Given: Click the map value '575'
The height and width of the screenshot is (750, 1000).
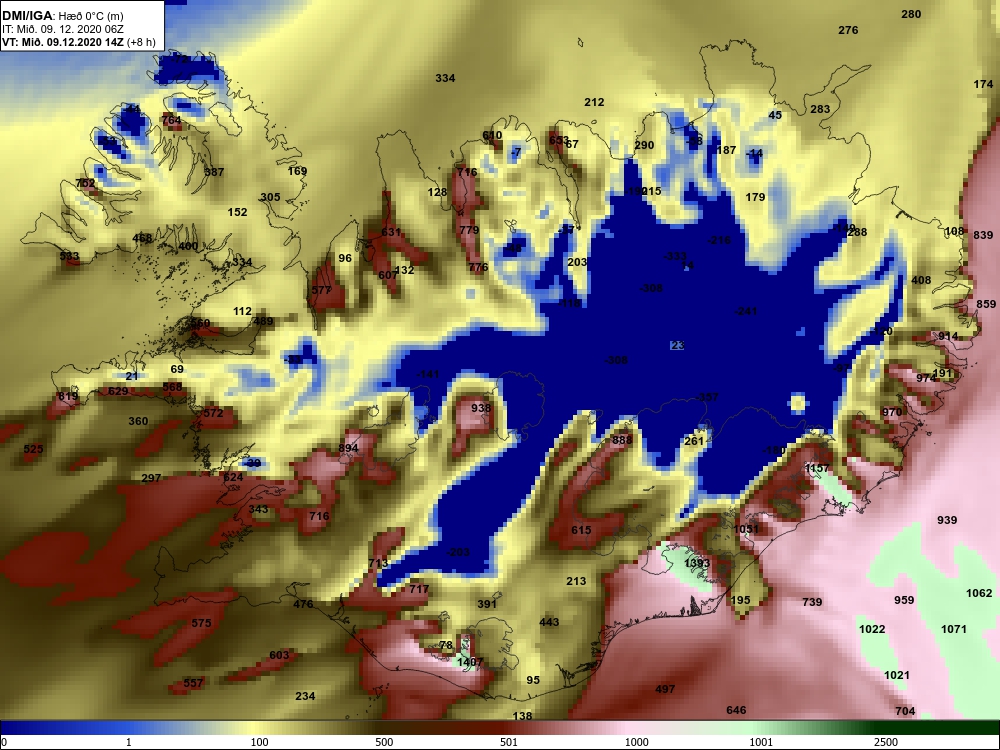Looking at the screenshot, I should [x=201, y=624].
